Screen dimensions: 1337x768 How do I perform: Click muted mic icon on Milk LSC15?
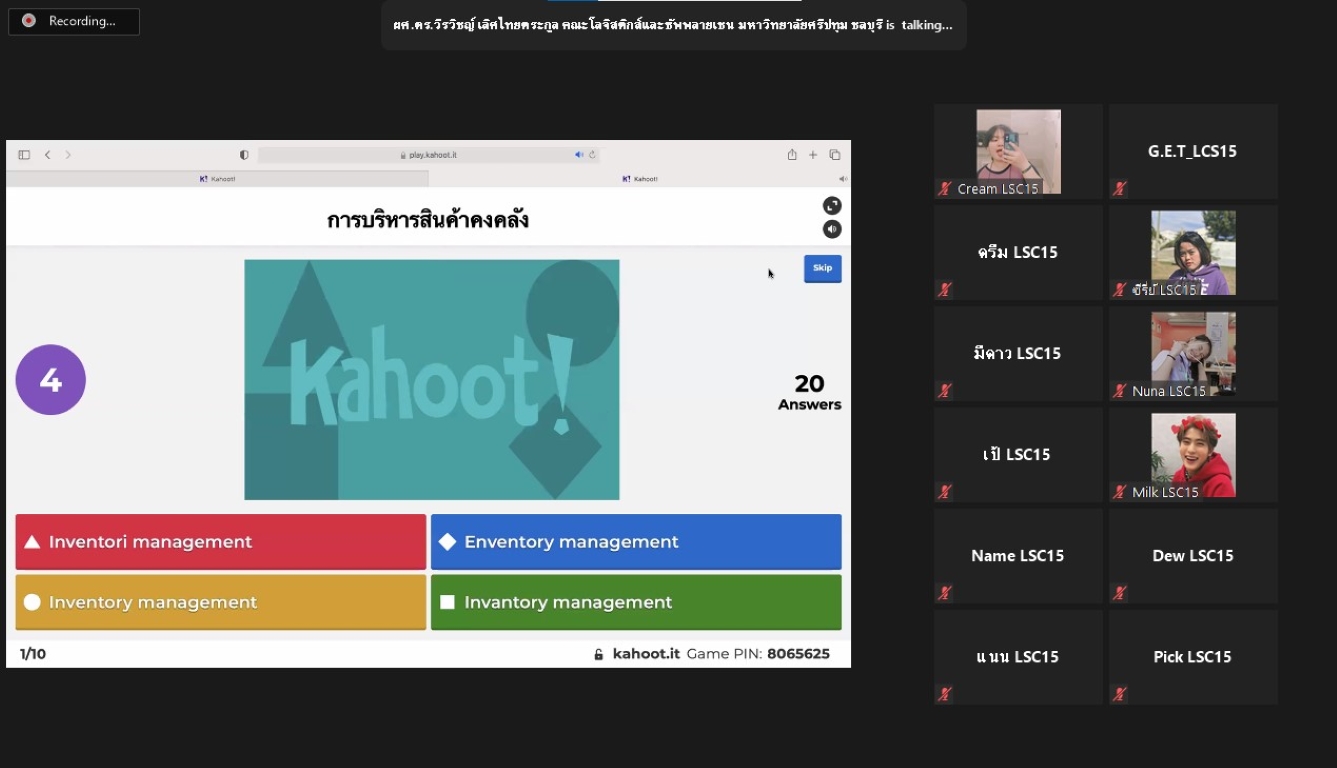pyautogui.click(x=1120, y=491)
